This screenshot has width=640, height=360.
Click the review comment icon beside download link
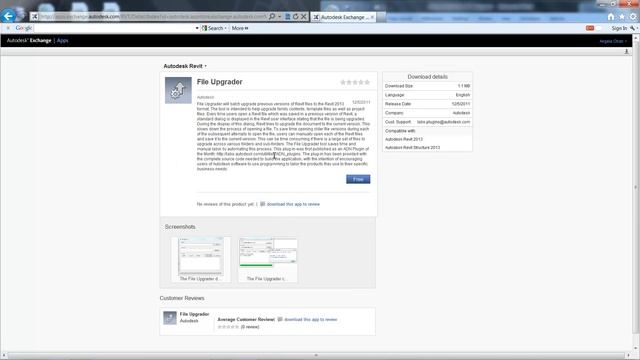point(262,204)
